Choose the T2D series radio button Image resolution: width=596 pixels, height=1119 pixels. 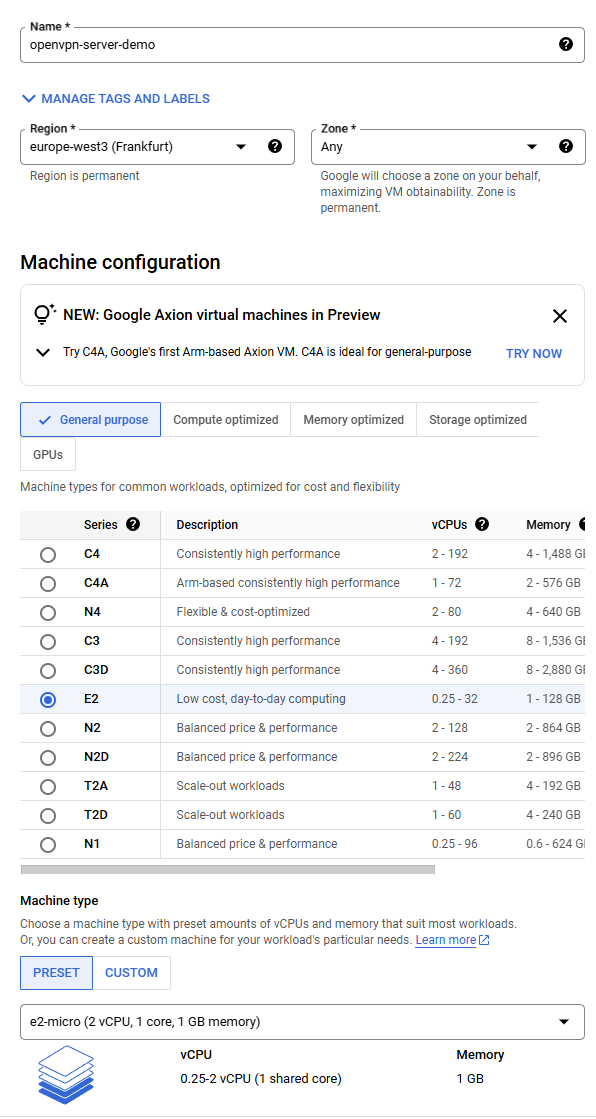[x=48, y=816]
